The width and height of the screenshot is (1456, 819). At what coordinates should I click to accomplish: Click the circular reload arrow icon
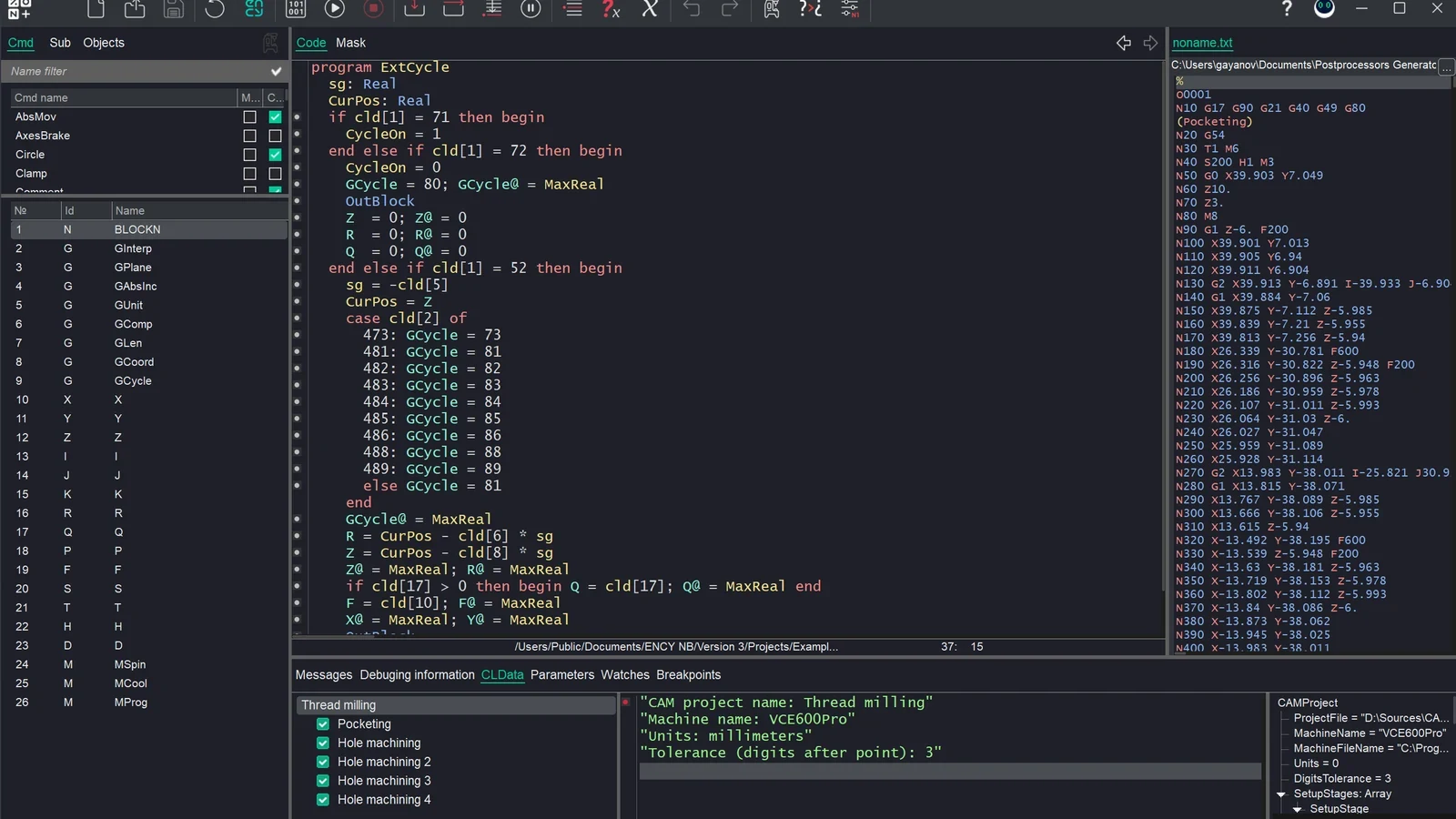point(214,9)
